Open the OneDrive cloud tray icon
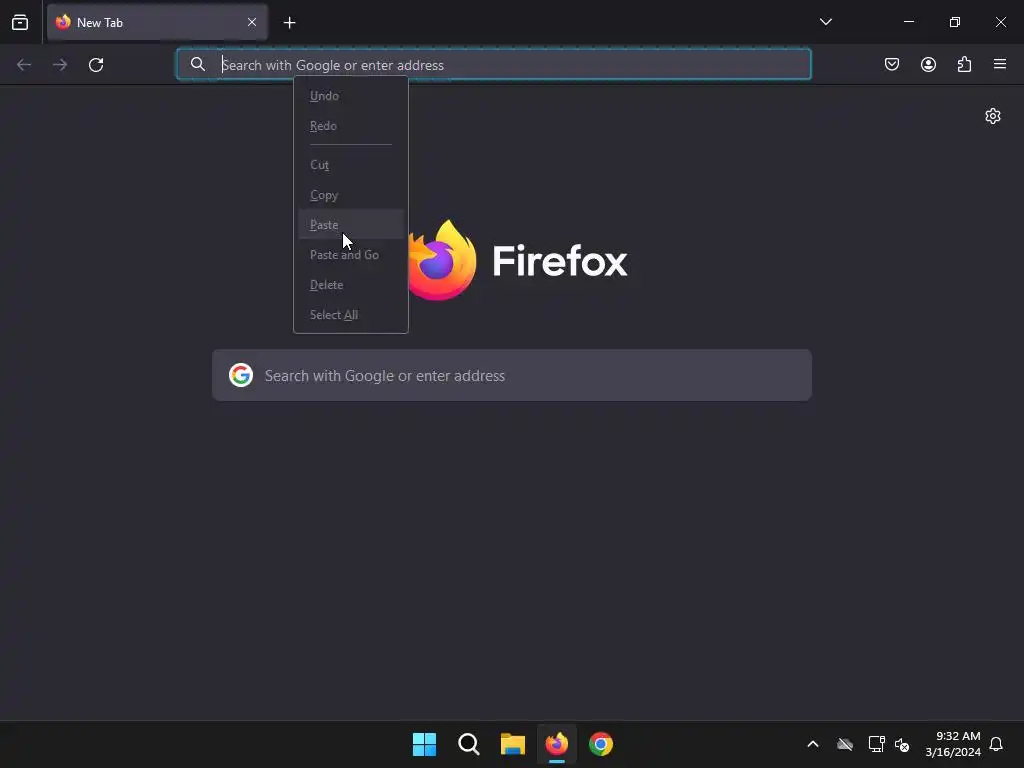Image resolution: width=1024 pixels, height=768 pixels. 845,744
